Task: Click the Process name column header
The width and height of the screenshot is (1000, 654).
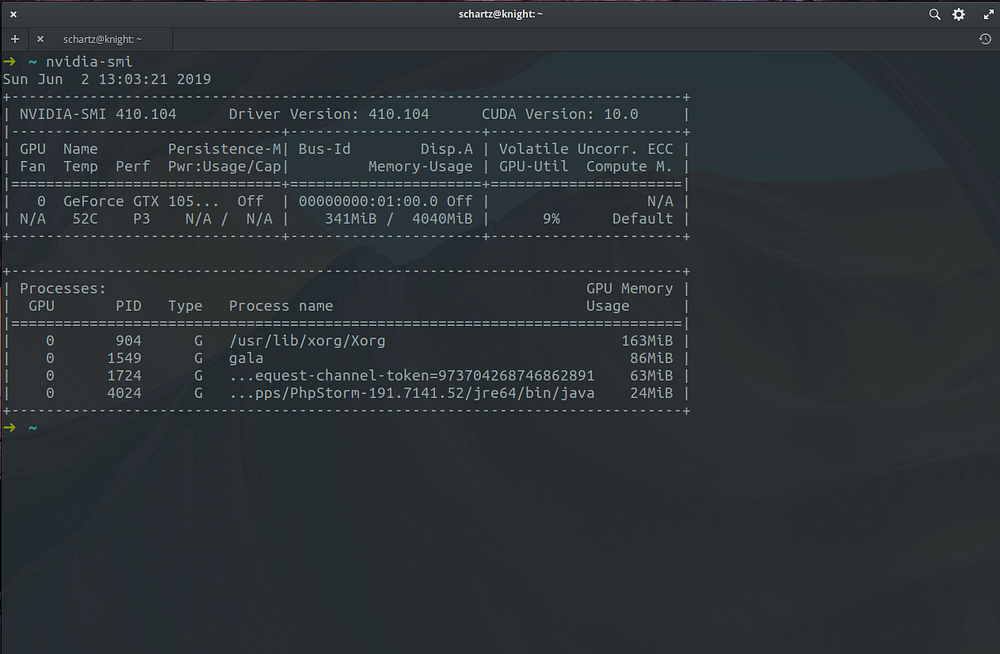Action: coord(281,306)
